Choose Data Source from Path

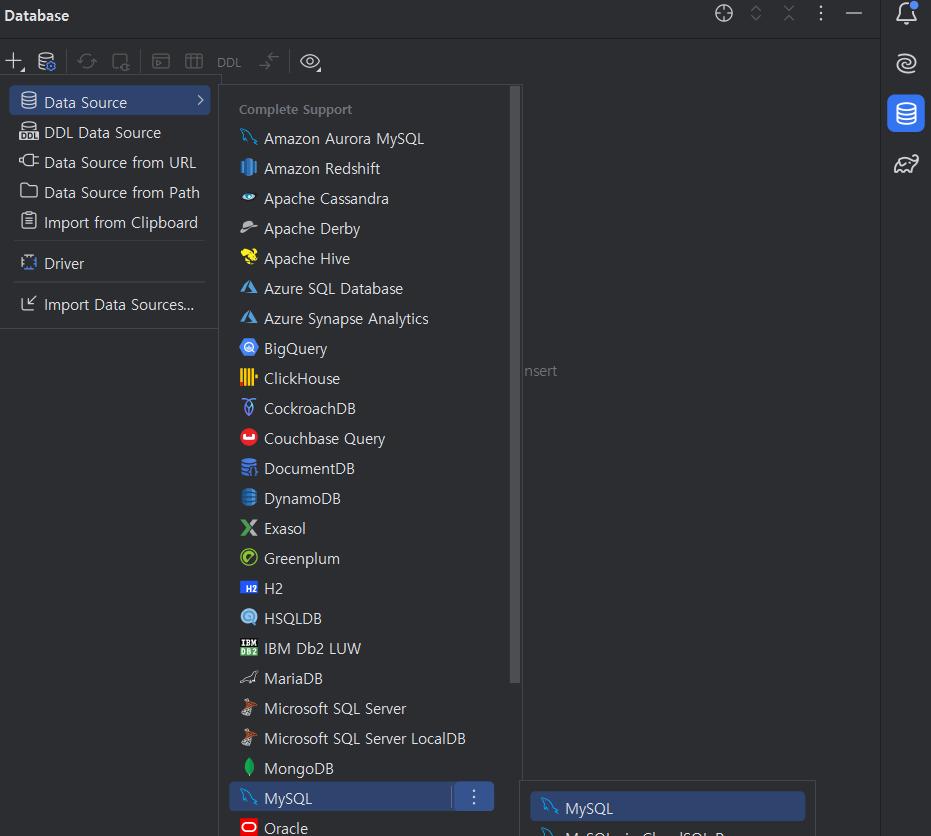[110, 192]
